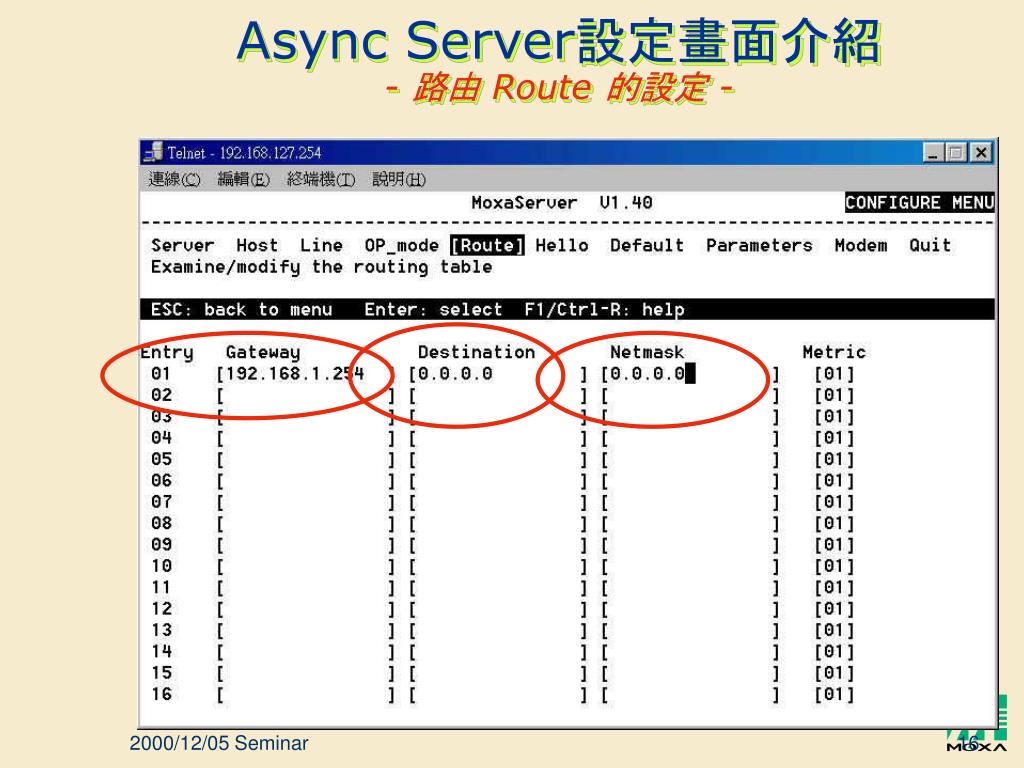Click entry number 03 in the table
The height and width of the screenshot is (768, 1024).
point(161,417)
